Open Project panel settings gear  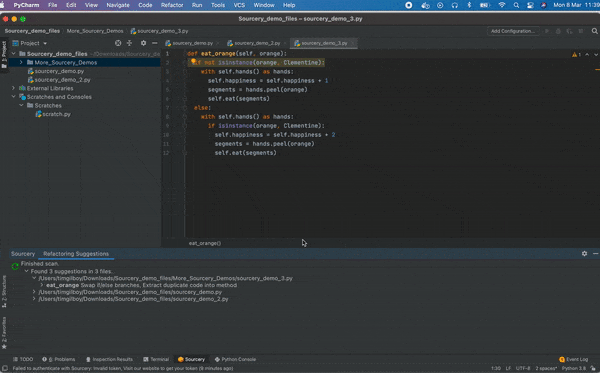pyautogui.click(x=143, y=43)
